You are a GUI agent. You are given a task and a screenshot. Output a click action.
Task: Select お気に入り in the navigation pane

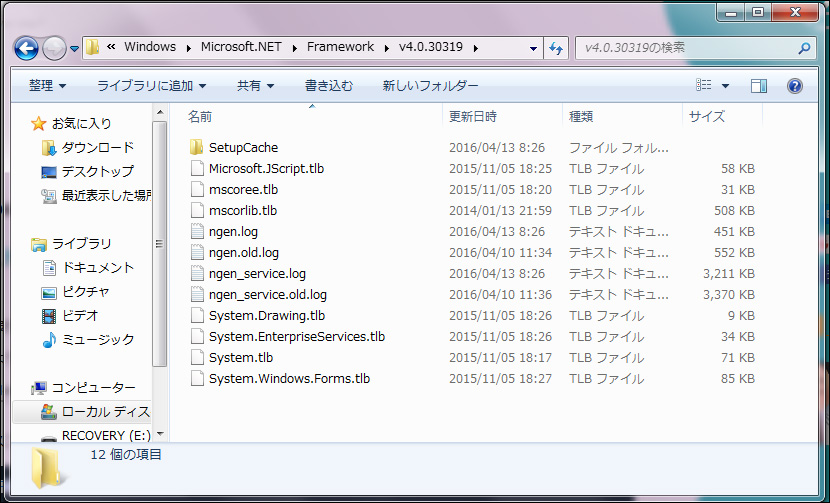click(82, 123)
